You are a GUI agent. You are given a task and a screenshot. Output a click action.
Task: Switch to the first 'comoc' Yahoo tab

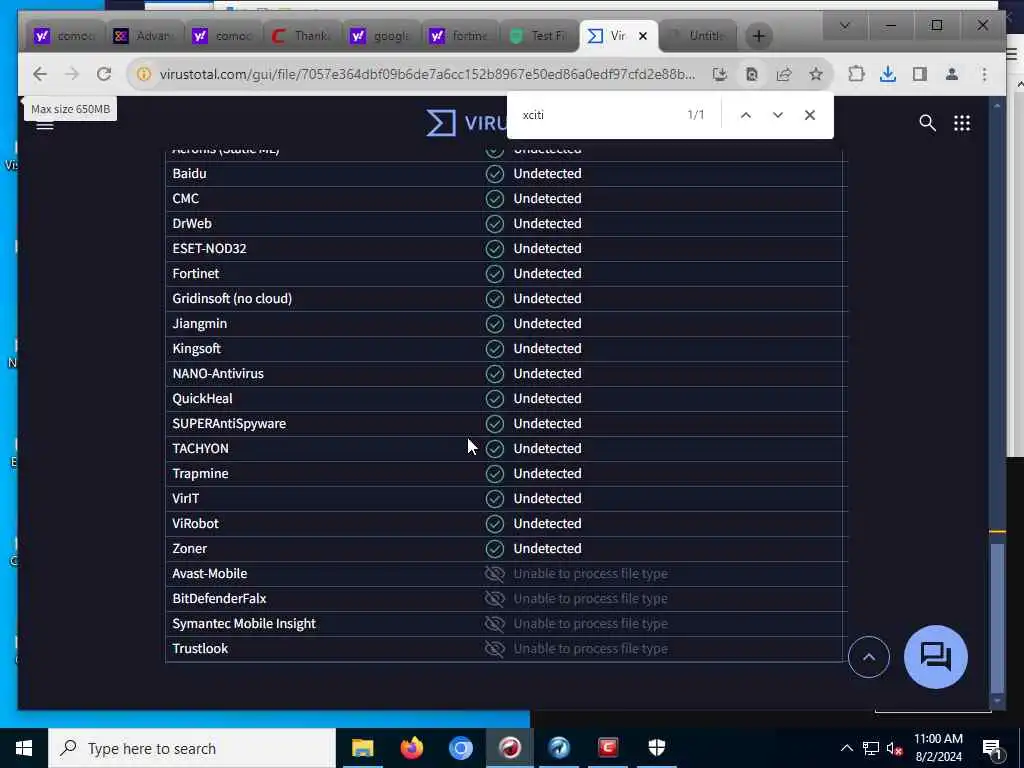click(64, 36)
